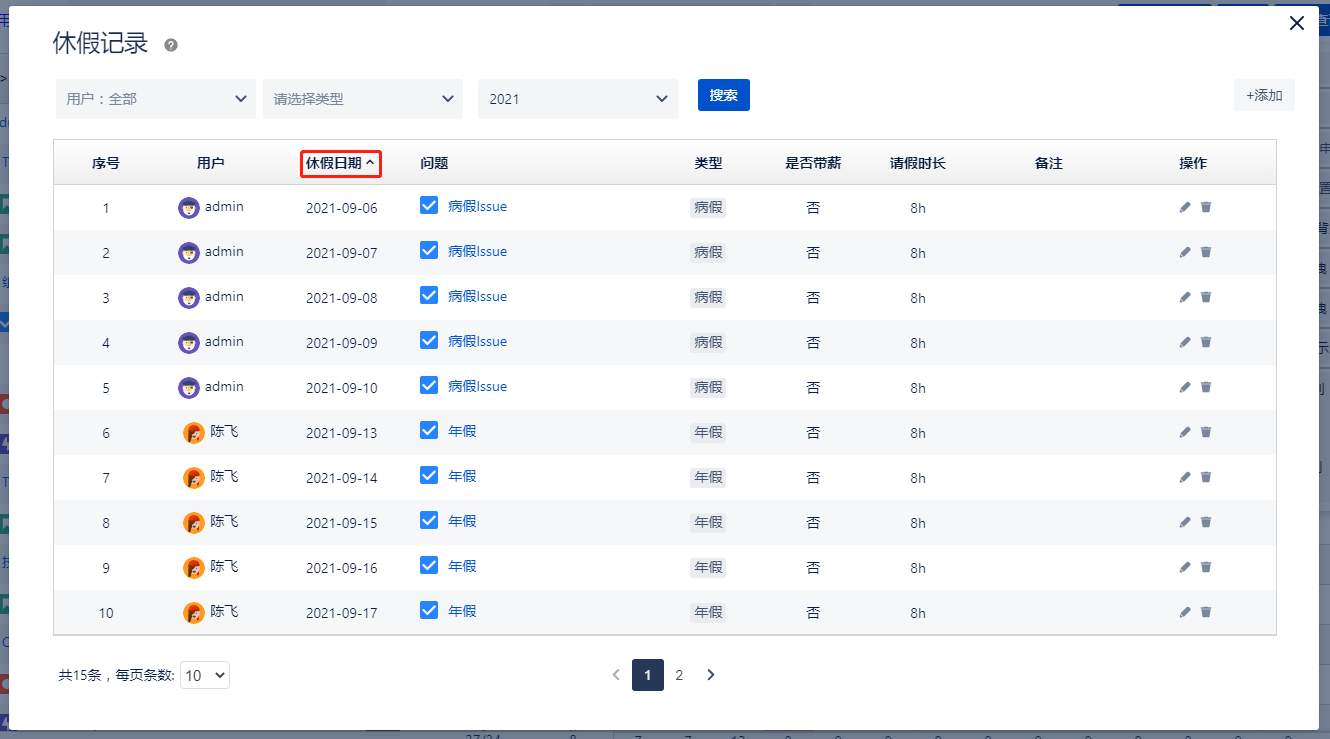Go to page 2 of results
1330x739 pixels.
click(x=679, y=675)
